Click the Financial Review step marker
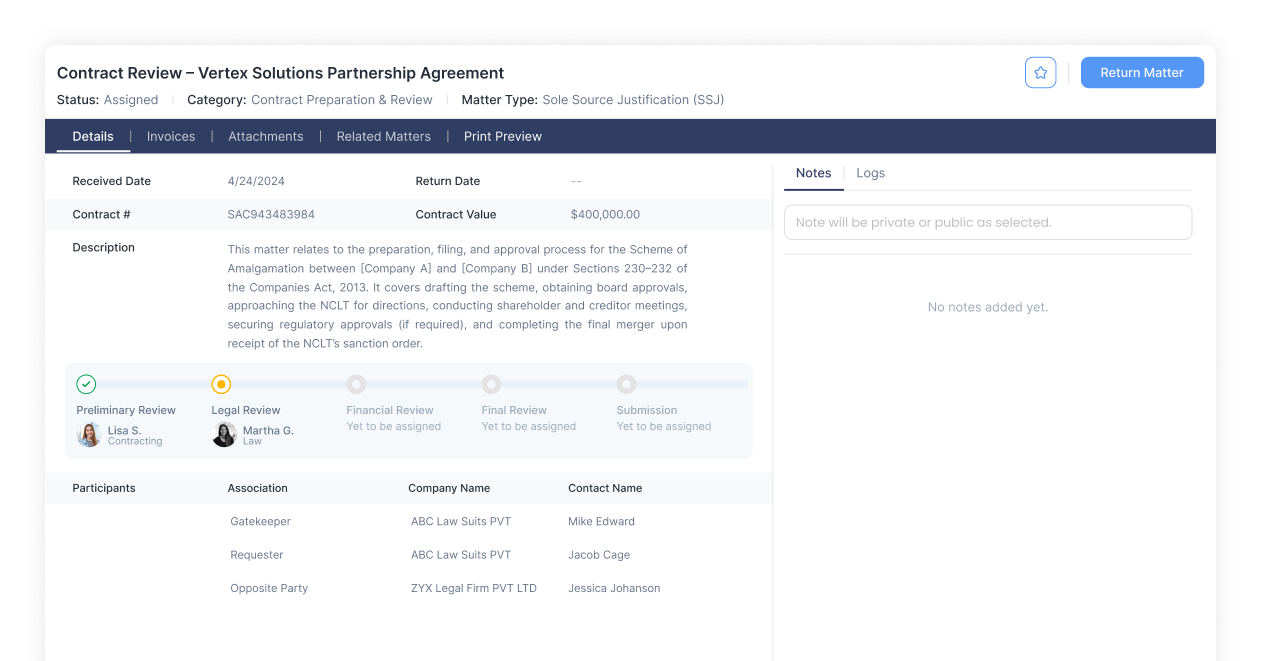Screen dimensions: 1261x661 point(356,384)
